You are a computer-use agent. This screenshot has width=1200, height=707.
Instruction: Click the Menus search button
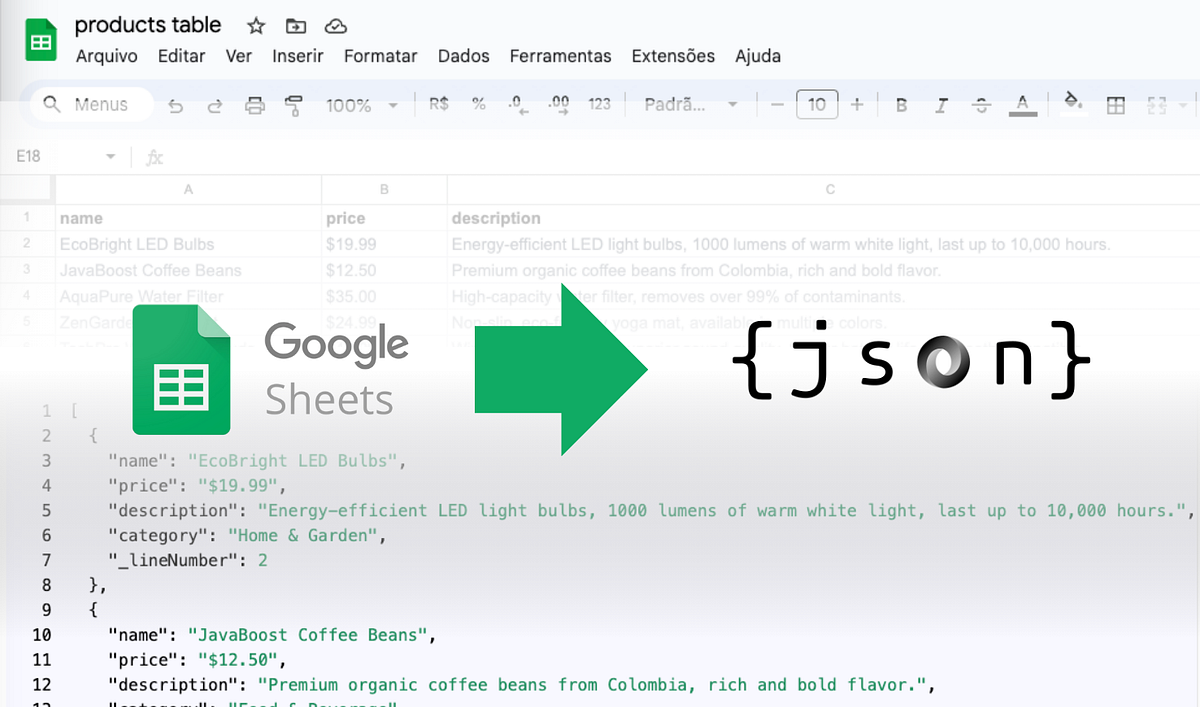pos(90,104)
